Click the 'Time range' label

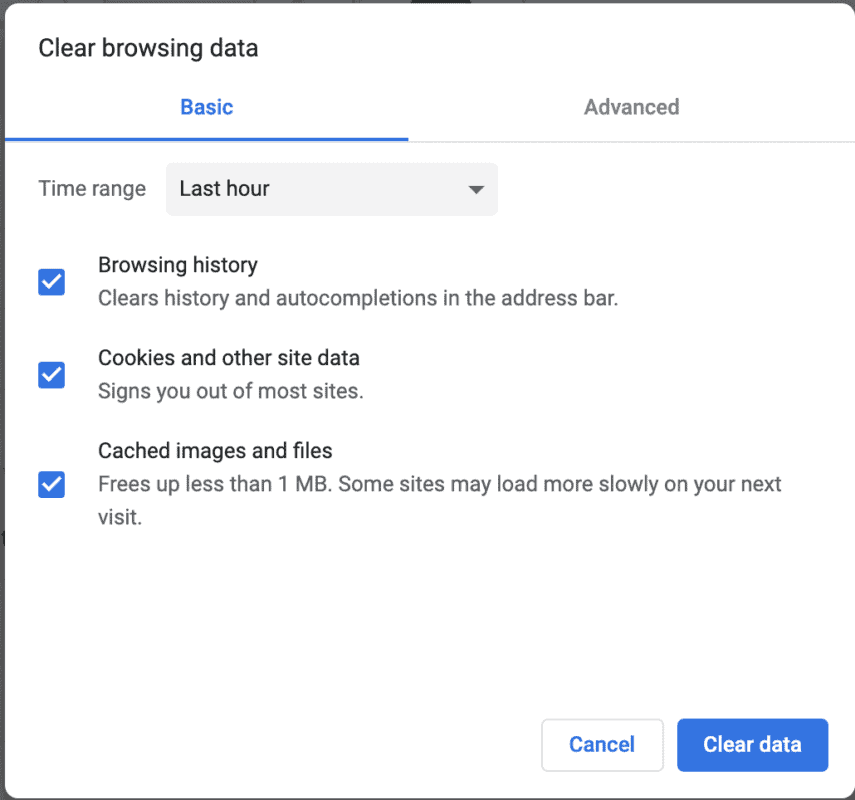(x=92, y=189)
